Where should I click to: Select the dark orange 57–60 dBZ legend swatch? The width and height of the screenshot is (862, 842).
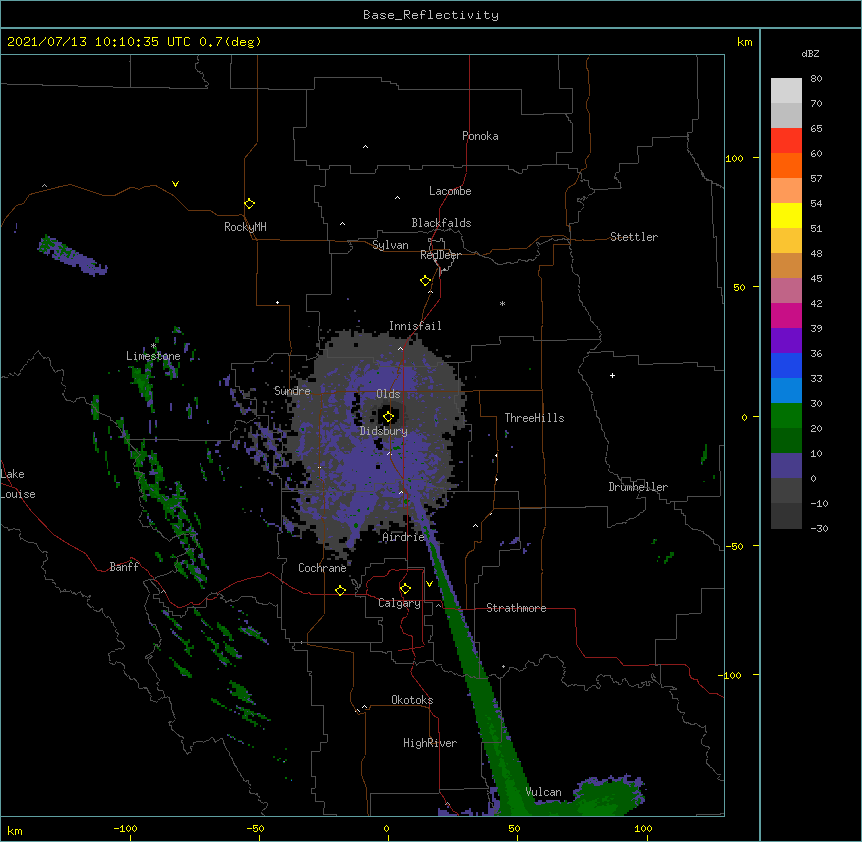786,165
